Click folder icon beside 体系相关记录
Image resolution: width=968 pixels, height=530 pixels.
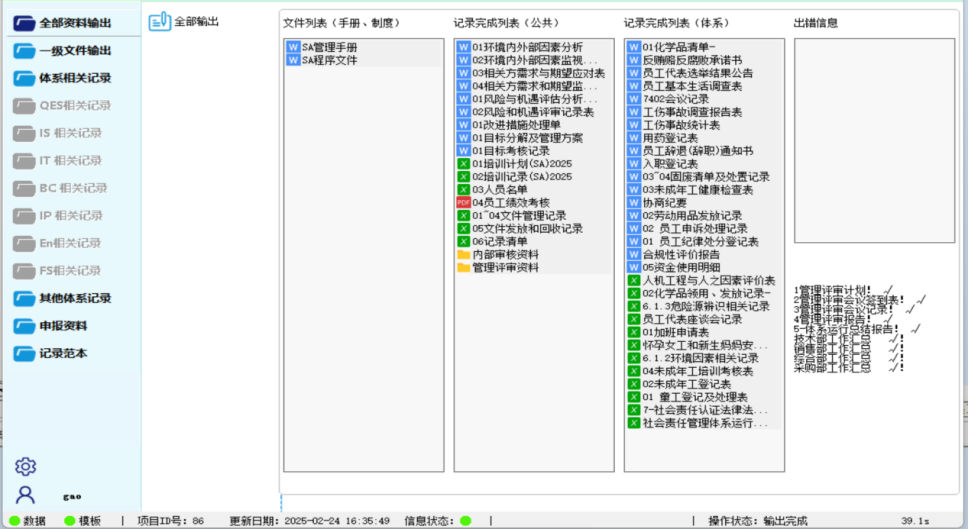pyautogui.click(x=24, y=78)
